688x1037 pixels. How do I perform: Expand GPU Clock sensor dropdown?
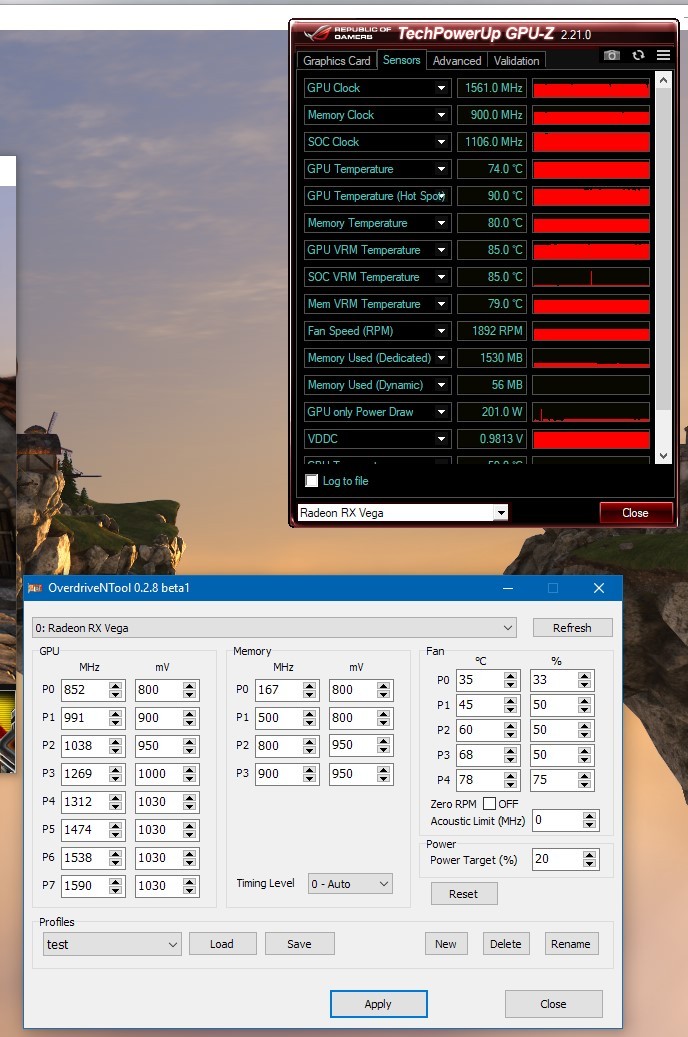point(441,88)
